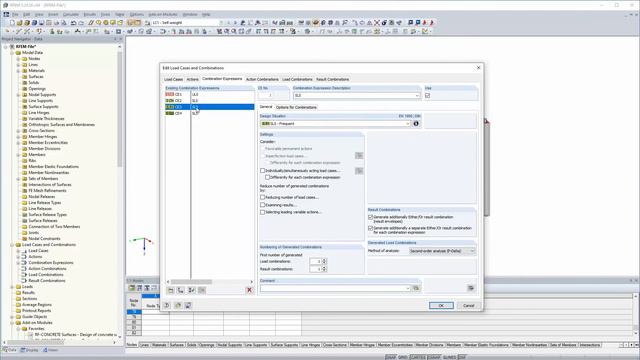Check the enabled Differently for each combination expression
This screenshot has width=640, height=360.
(267, 178)
